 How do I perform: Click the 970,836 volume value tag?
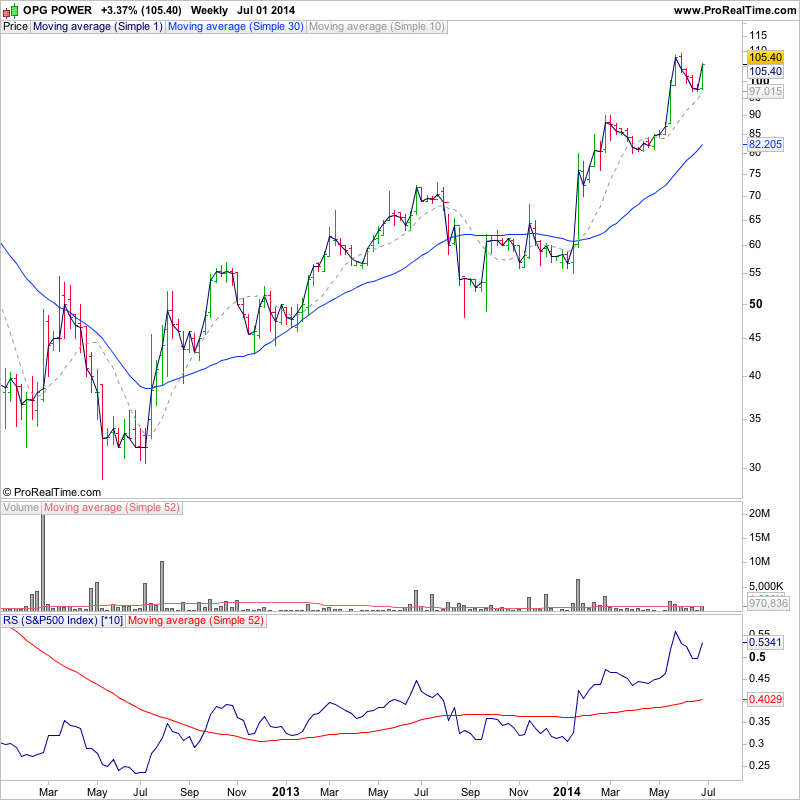(768, 604)
